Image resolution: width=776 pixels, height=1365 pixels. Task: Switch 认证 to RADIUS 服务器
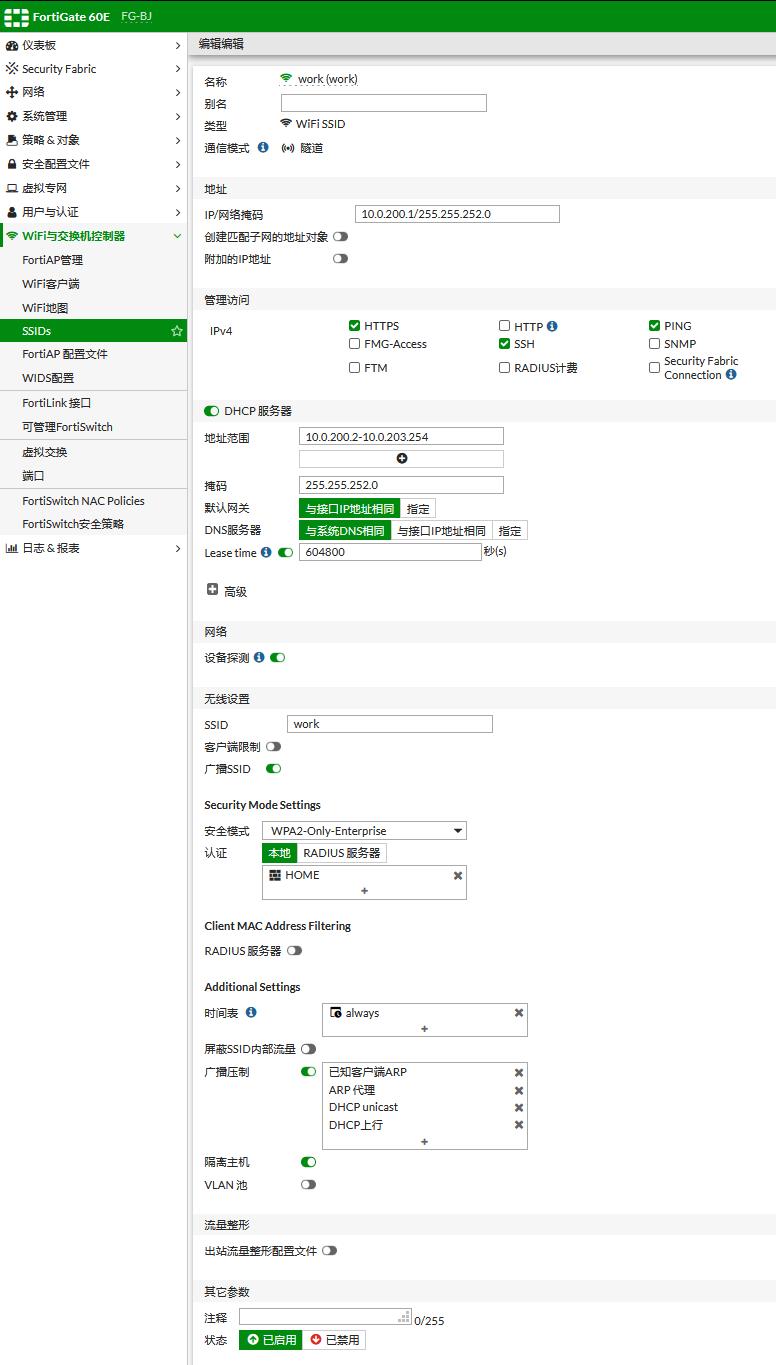[342, 853]
